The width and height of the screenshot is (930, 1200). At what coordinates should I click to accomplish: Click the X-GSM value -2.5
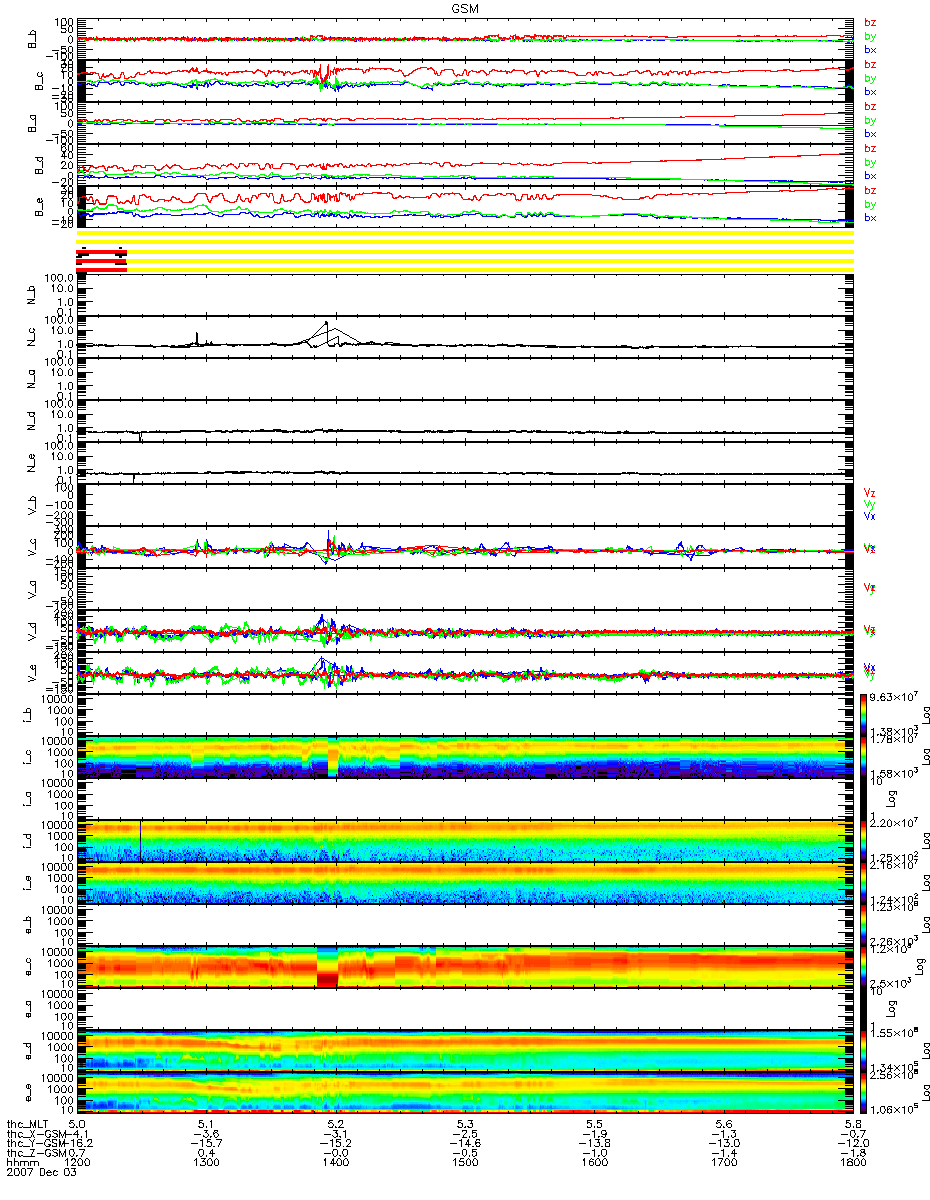[465, 1134]
